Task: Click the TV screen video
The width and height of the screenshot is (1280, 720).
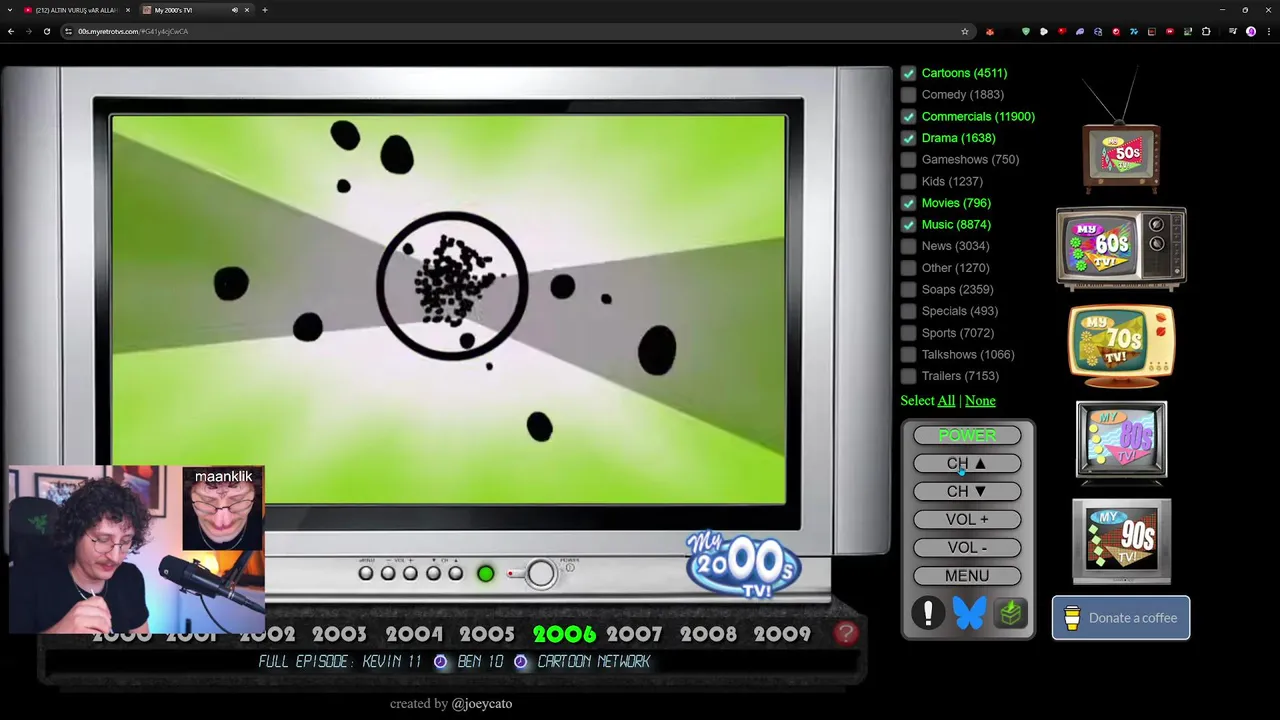Action: pos(448,309)
